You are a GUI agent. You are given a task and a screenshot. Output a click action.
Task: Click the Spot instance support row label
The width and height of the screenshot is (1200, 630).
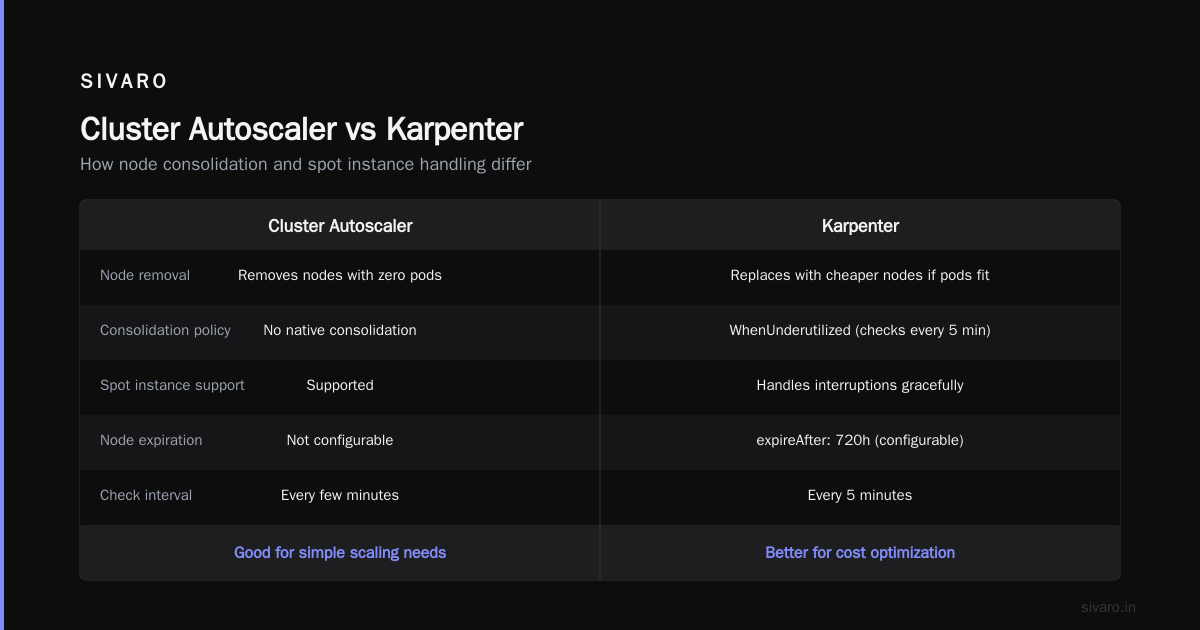pyautogui.click(x=172, y=385)
